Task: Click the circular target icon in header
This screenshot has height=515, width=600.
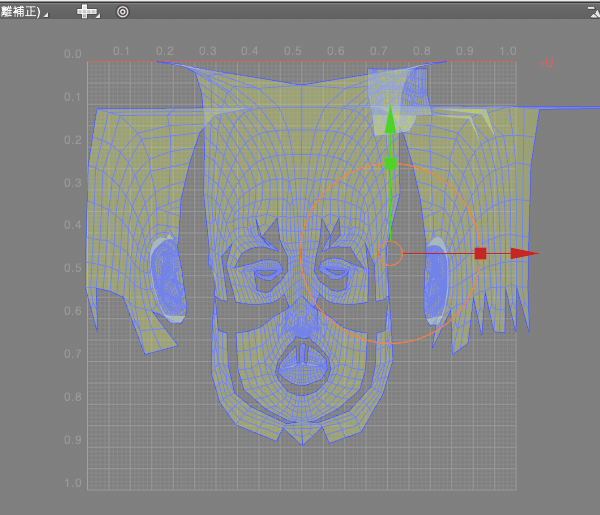Action: point(123,11)
